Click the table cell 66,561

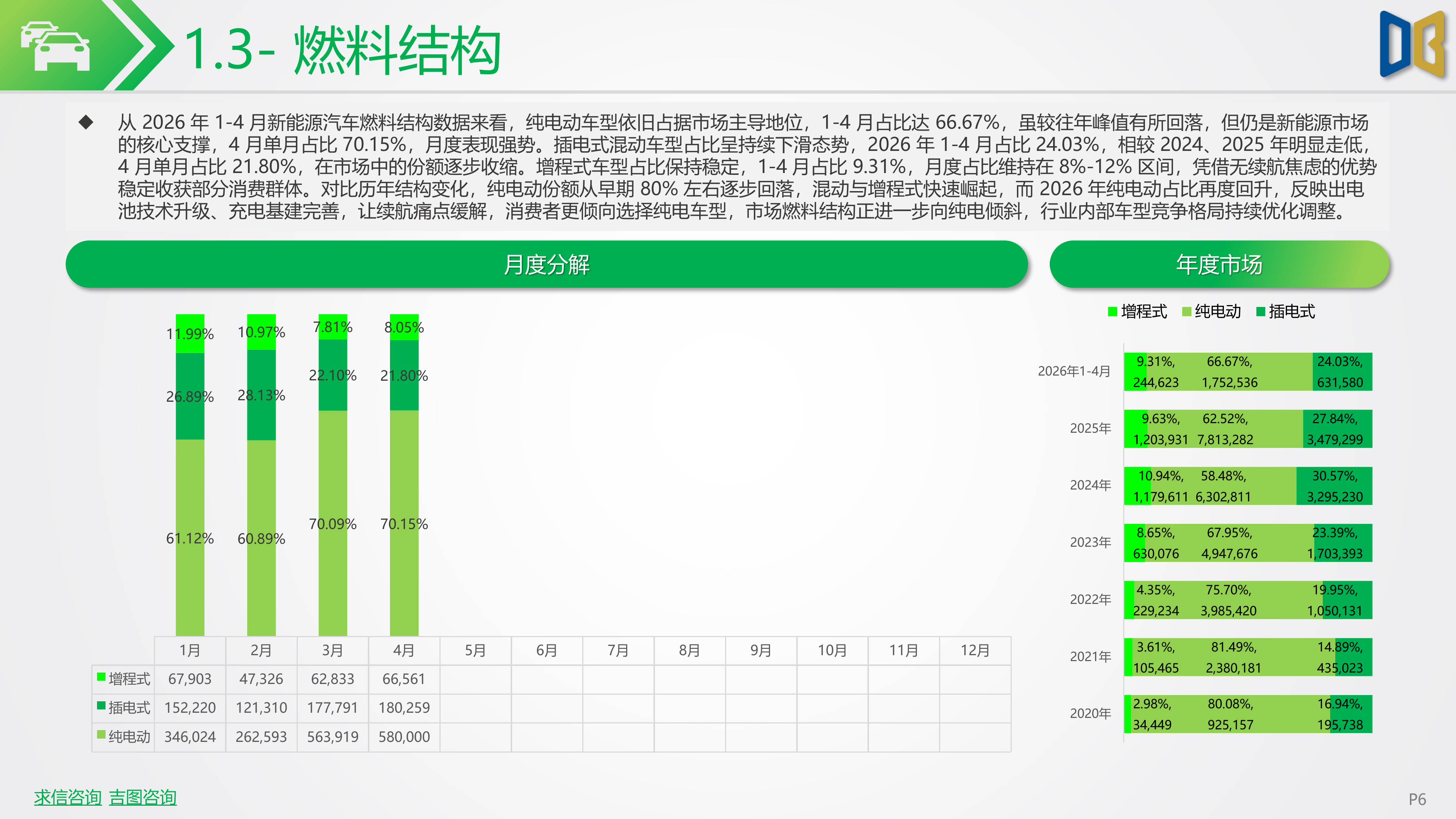click(404, 679)
